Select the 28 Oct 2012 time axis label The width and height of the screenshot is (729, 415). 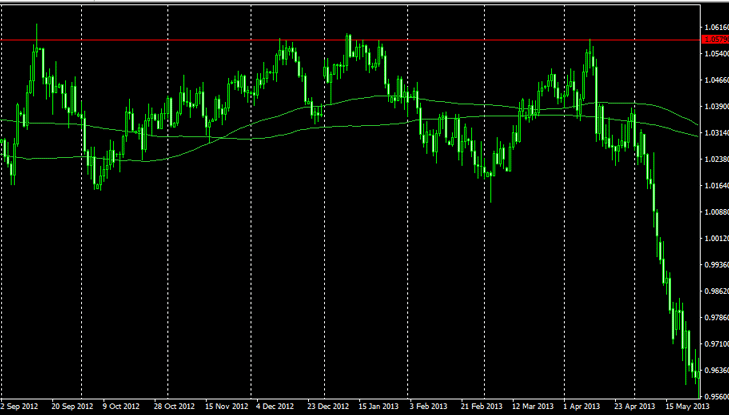pos(174,407)
